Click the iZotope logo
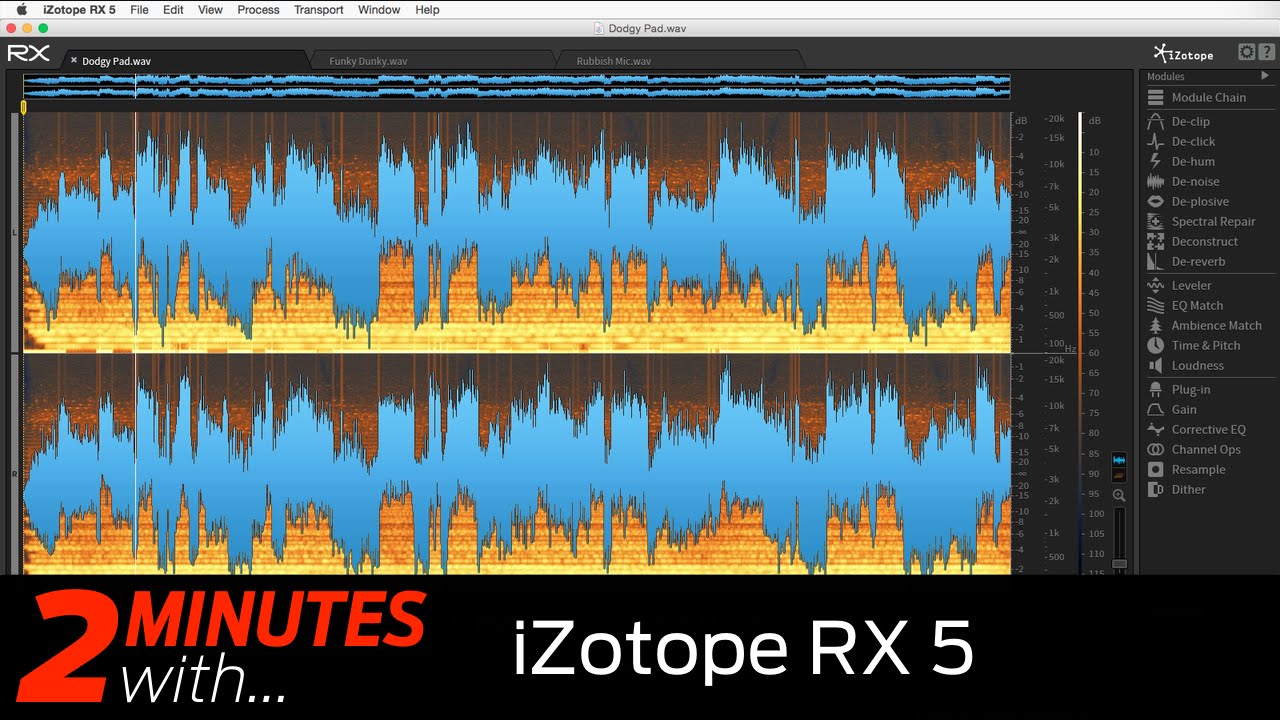This screenshot has height=720, width=1280. (1183, 53)
